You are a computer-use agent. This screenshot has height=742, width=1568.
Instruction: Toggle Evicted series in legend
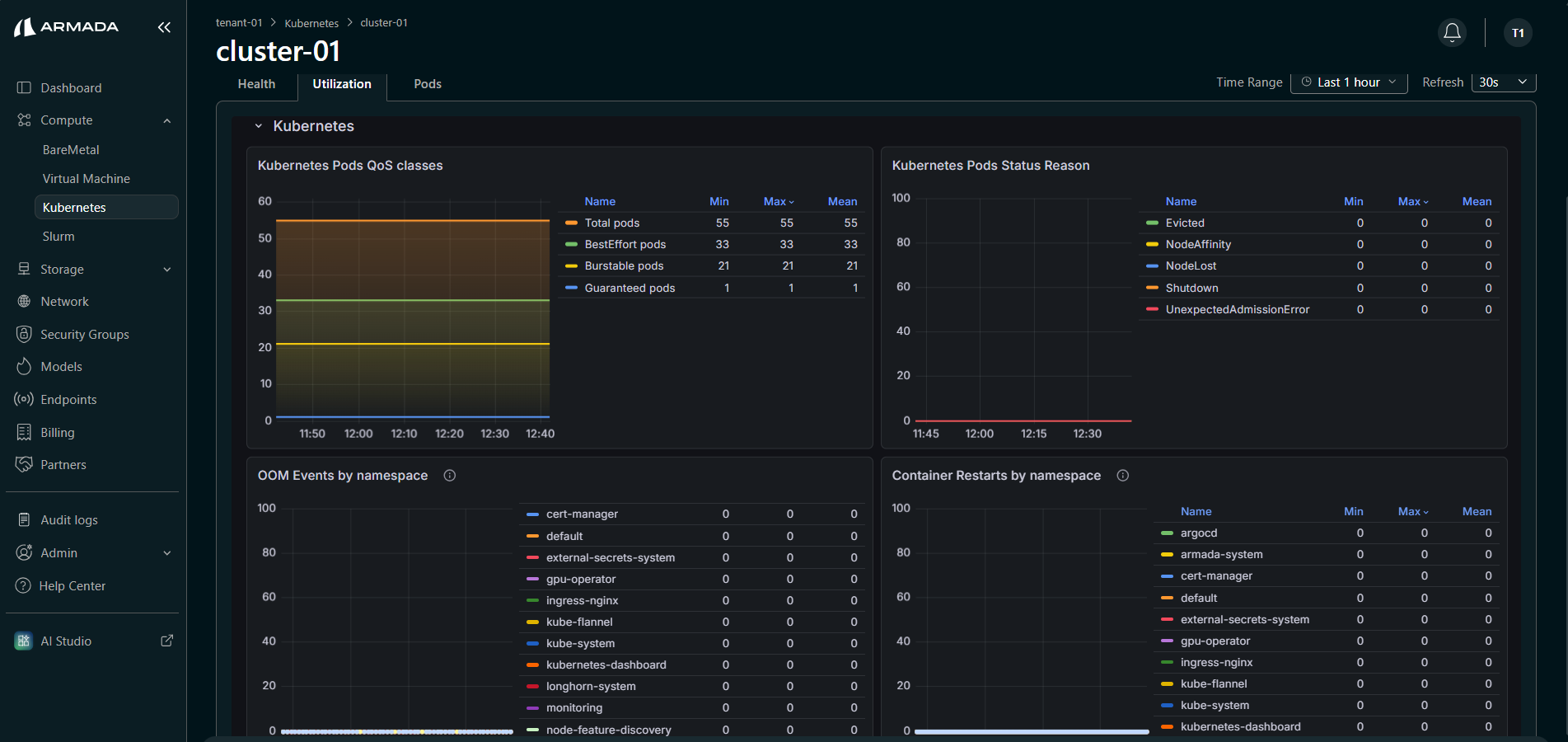coord(1185,223)
